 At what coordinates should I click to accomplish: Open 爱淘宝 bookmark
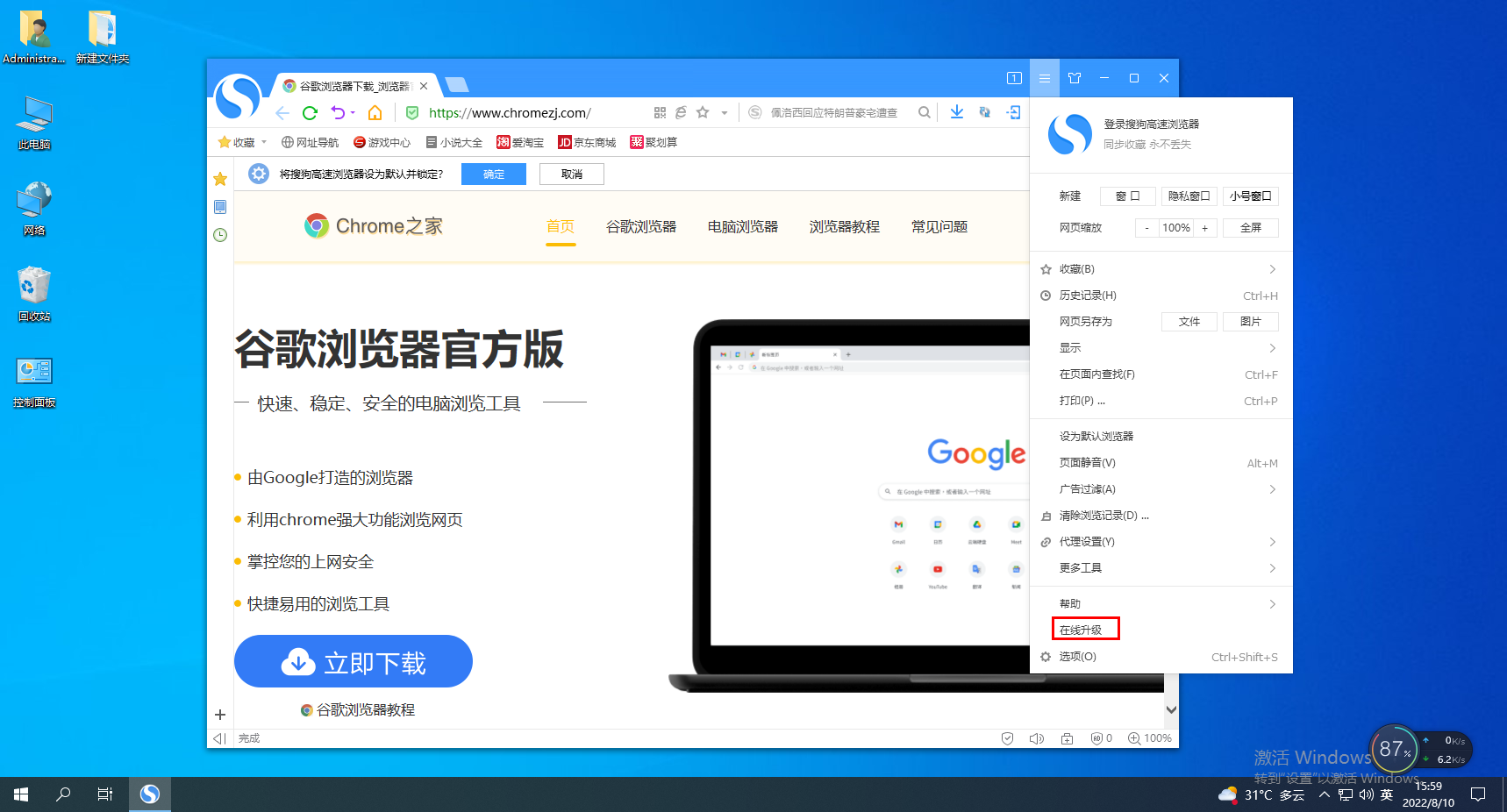click(520, 142)
